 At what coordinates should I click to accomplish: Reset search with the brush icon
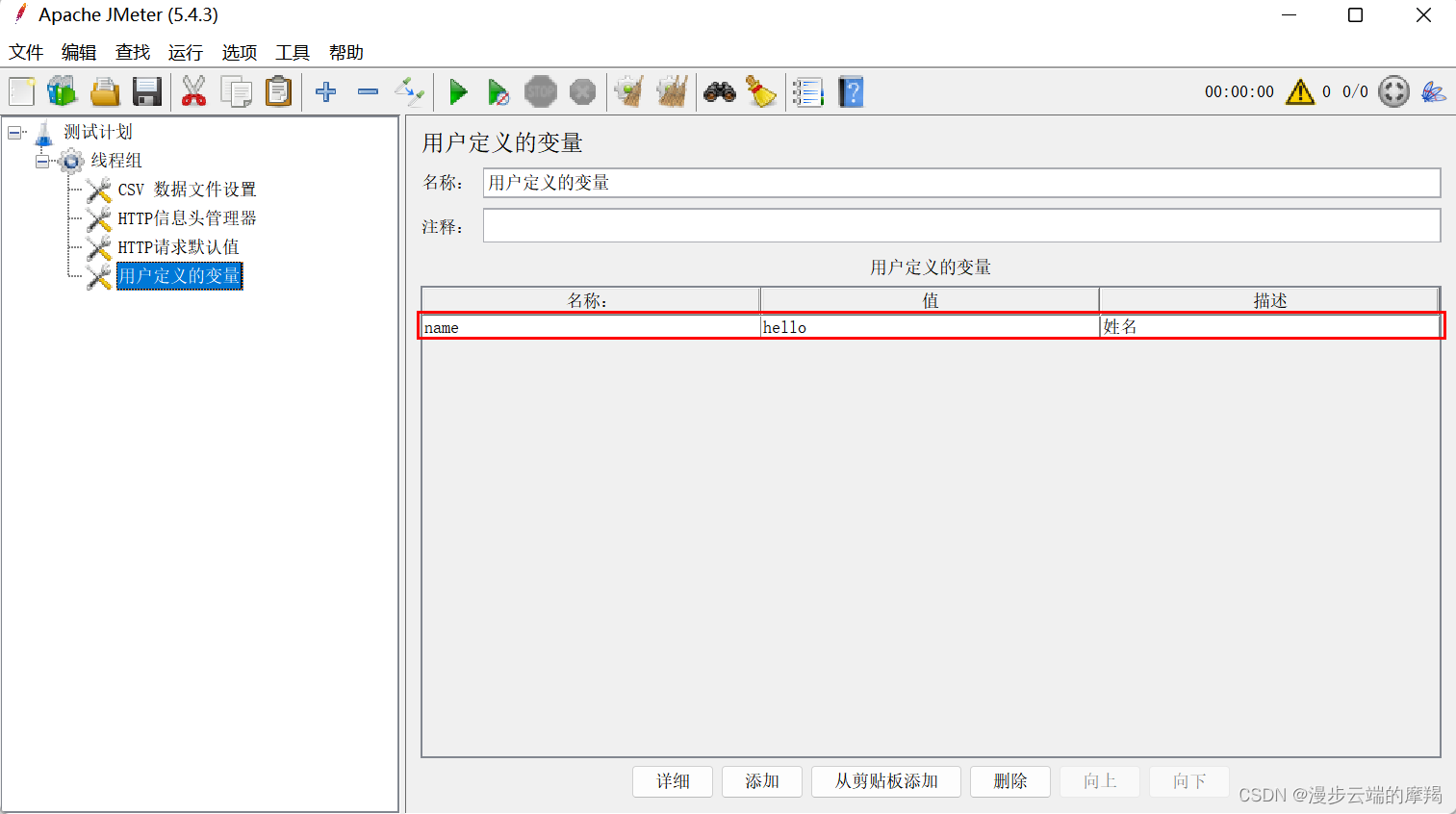(x=761, y=92)
